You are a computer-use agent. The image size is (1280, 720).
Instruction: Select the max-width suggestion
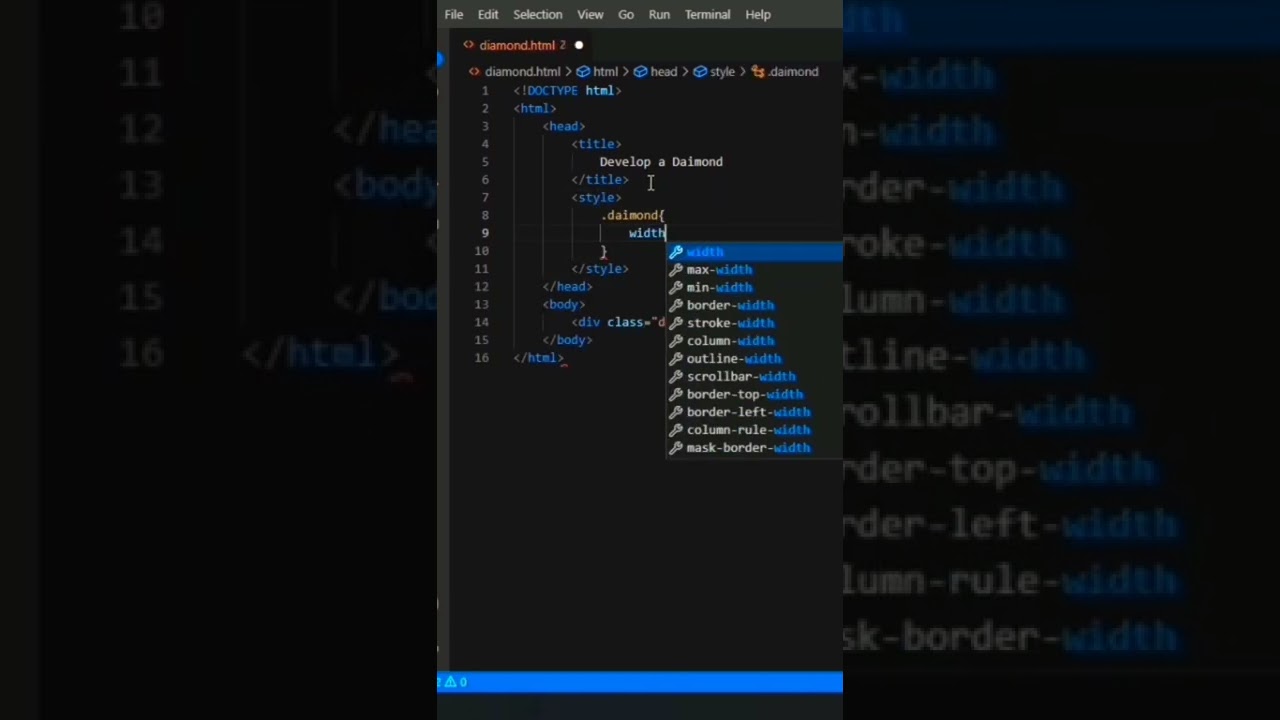coord(756,270)
